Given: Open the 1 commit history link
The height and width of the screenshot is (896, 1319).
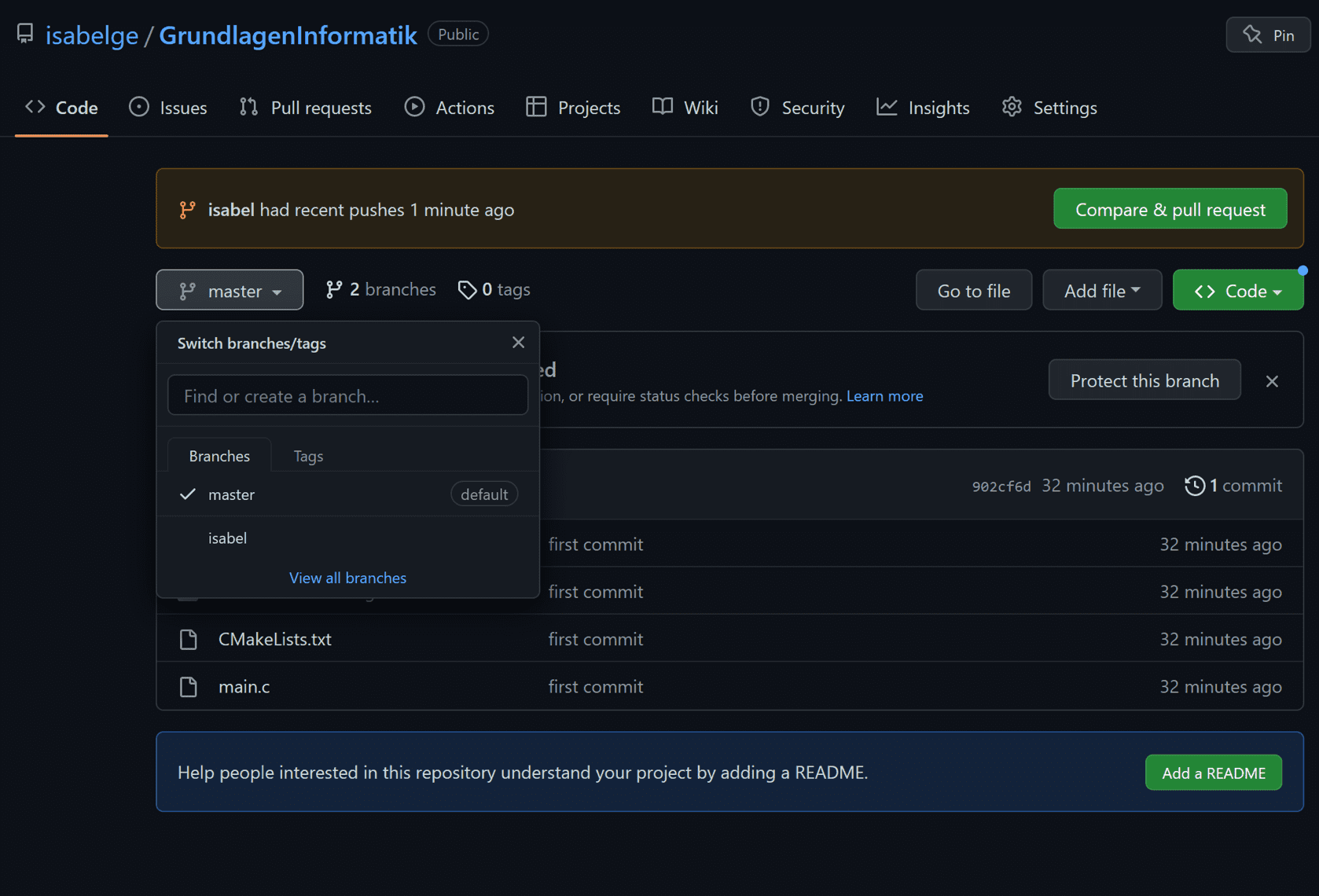Looking at the screenshot, I should tap(1233, 486).
